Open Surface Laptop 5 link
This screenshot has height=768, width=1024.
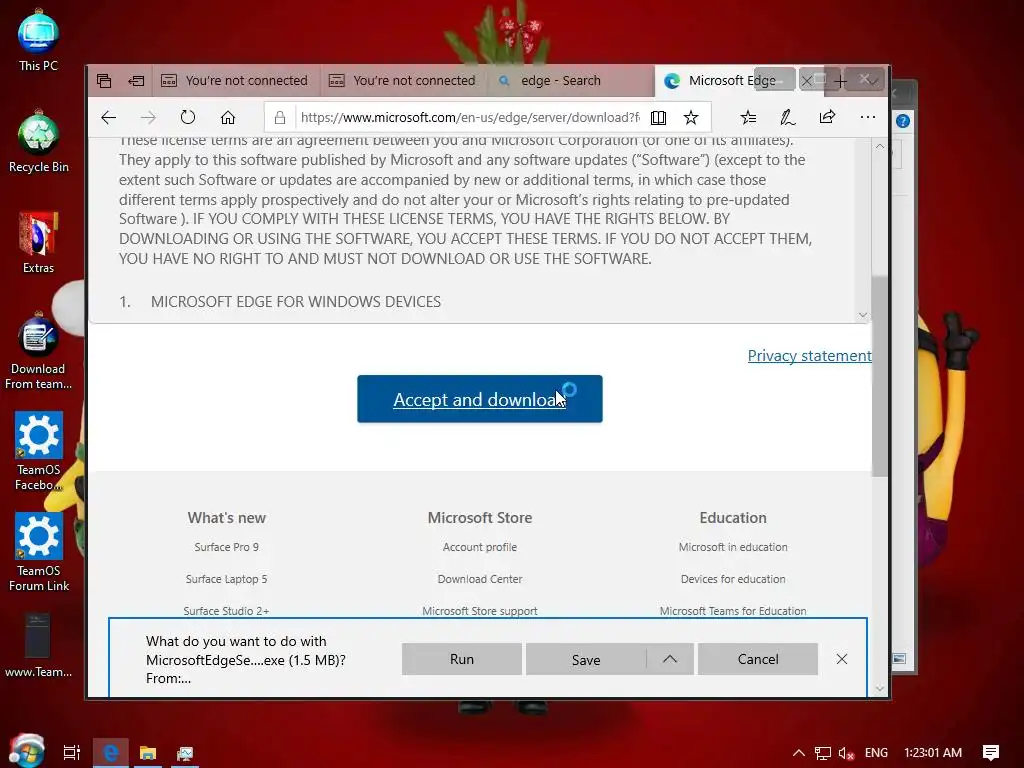point(227,579)
